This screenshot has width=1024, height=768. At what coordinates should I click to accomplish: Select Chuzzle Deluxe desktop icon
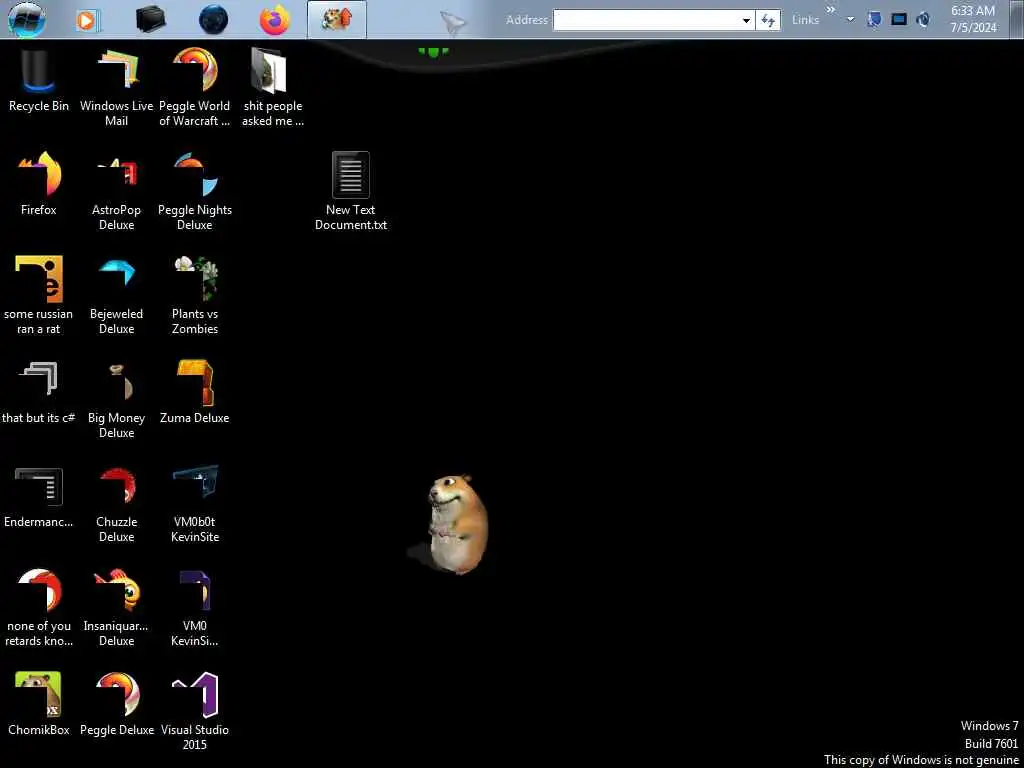coord(117,504)
